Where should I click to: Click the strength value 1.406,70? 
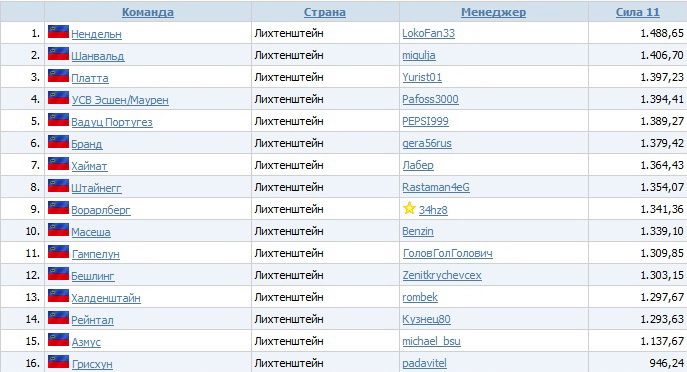[662, 55]
